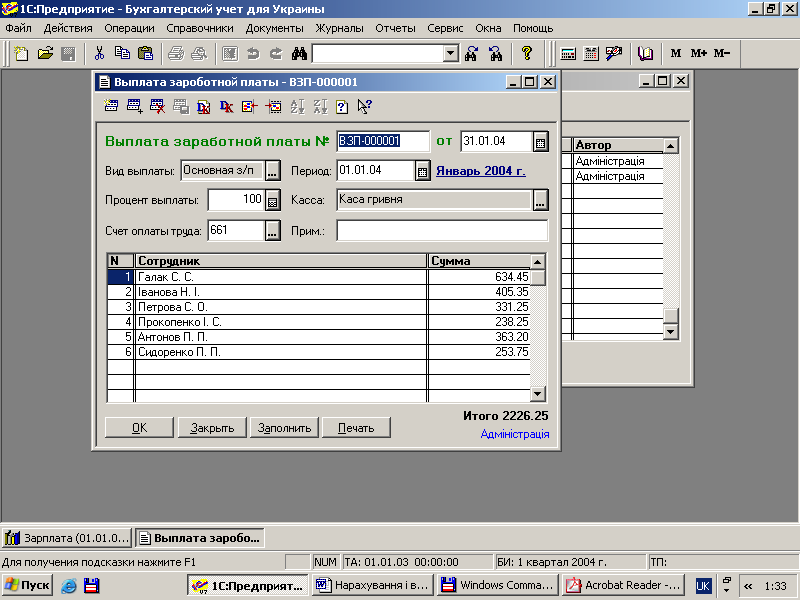Image resolution: width=800 pixels, height=600 pixels.
Task: Click the New row icon in document toolbar
Action: tap(111, 106)
